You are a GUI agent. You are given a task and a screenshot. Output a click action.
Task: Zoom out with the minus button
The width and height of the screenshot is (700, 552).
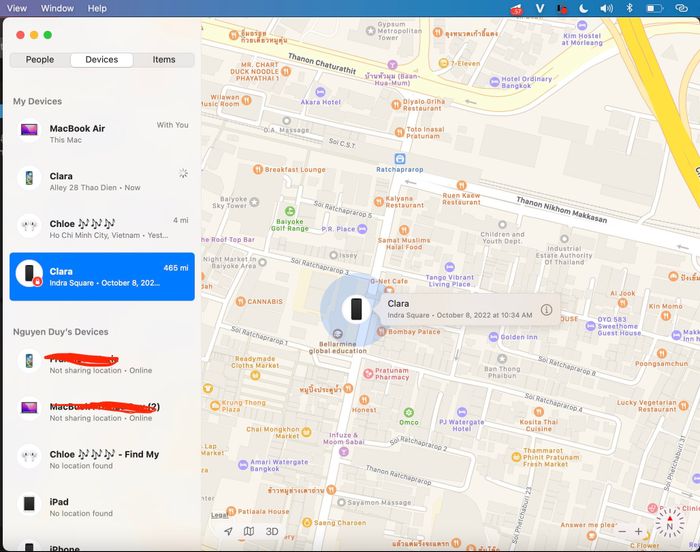(x=622, y=531)
